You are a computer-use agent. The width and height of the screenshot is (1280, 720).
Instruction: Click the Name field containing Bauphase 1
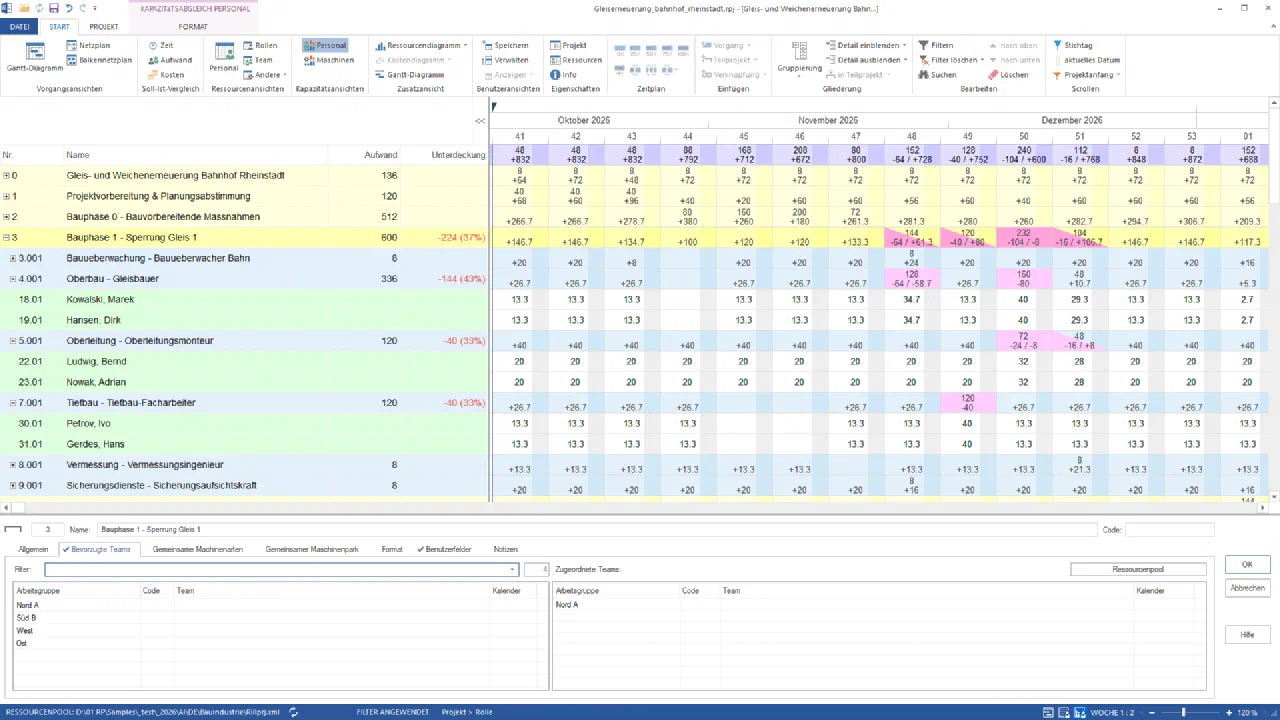point(595,530)
